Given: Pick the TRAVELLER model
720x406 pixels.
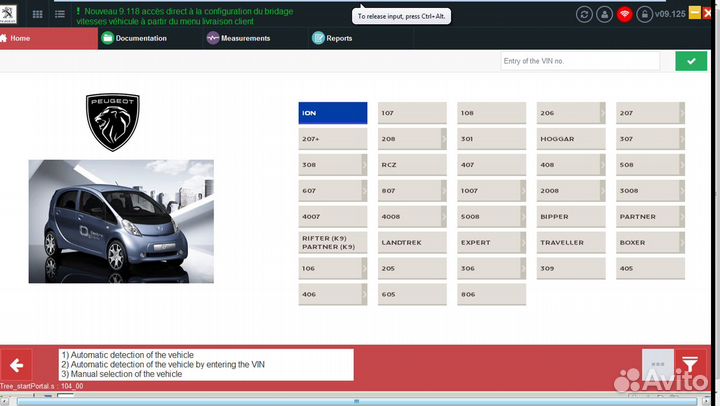Looking at the screenshot, I should click(x=571, y=242).
